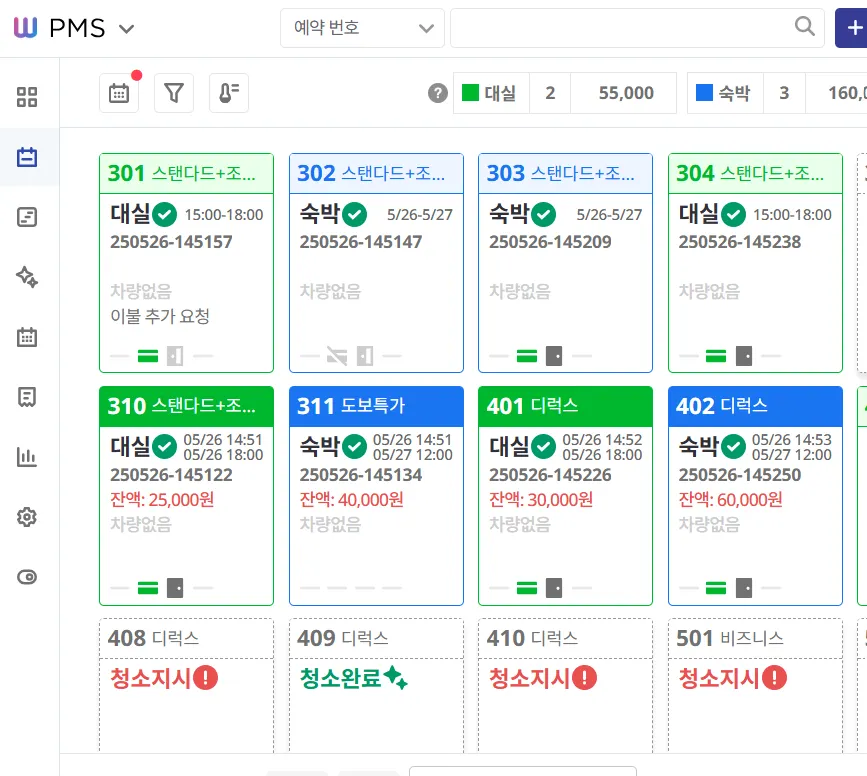867x776 pixels.
Task: Open the settings gear sidebar icon
Action: tap(27, 517)
